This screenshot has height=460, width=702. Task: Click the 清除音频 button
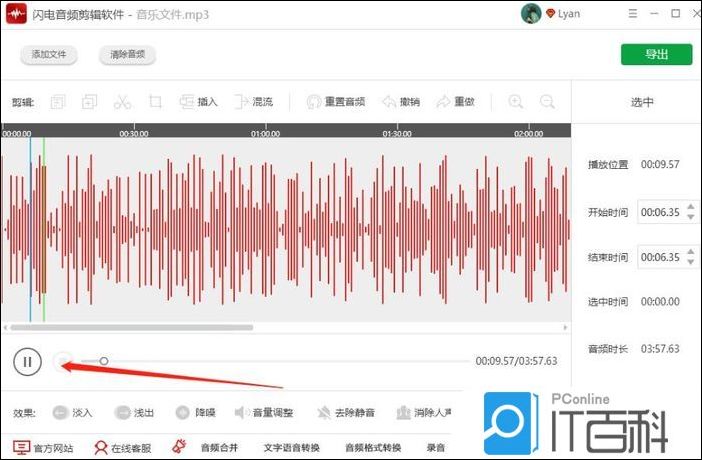(x=128, y=55)
